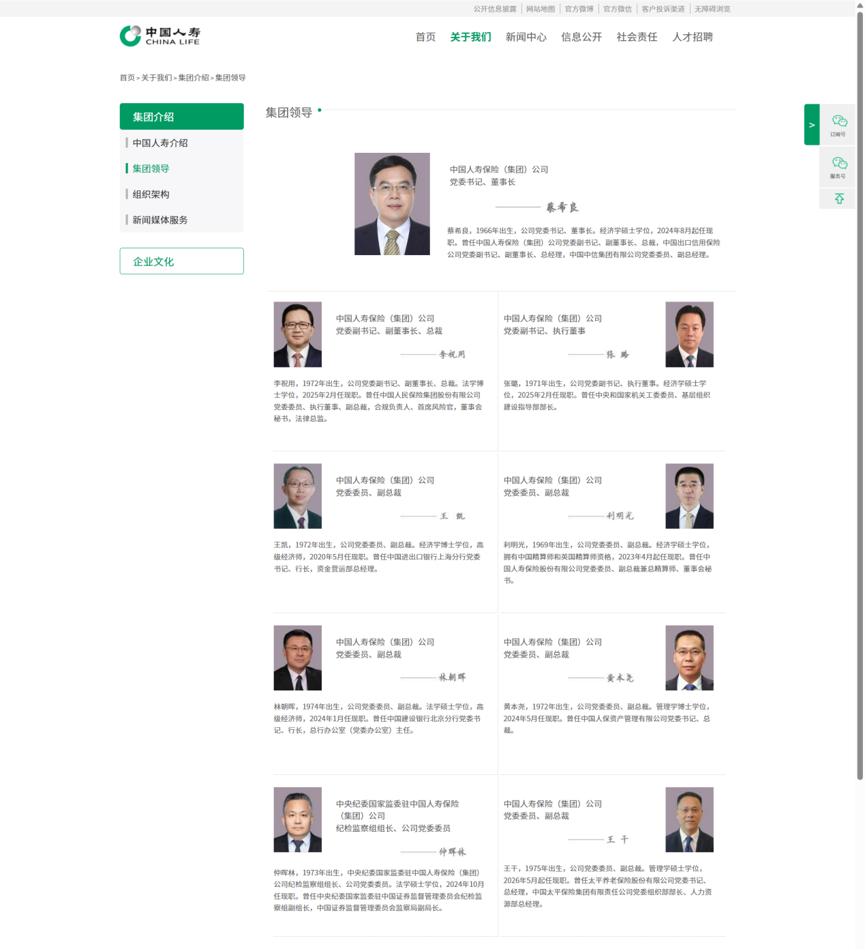Click the 企业文化 button

pyautogui.click(x=182, y=261)
